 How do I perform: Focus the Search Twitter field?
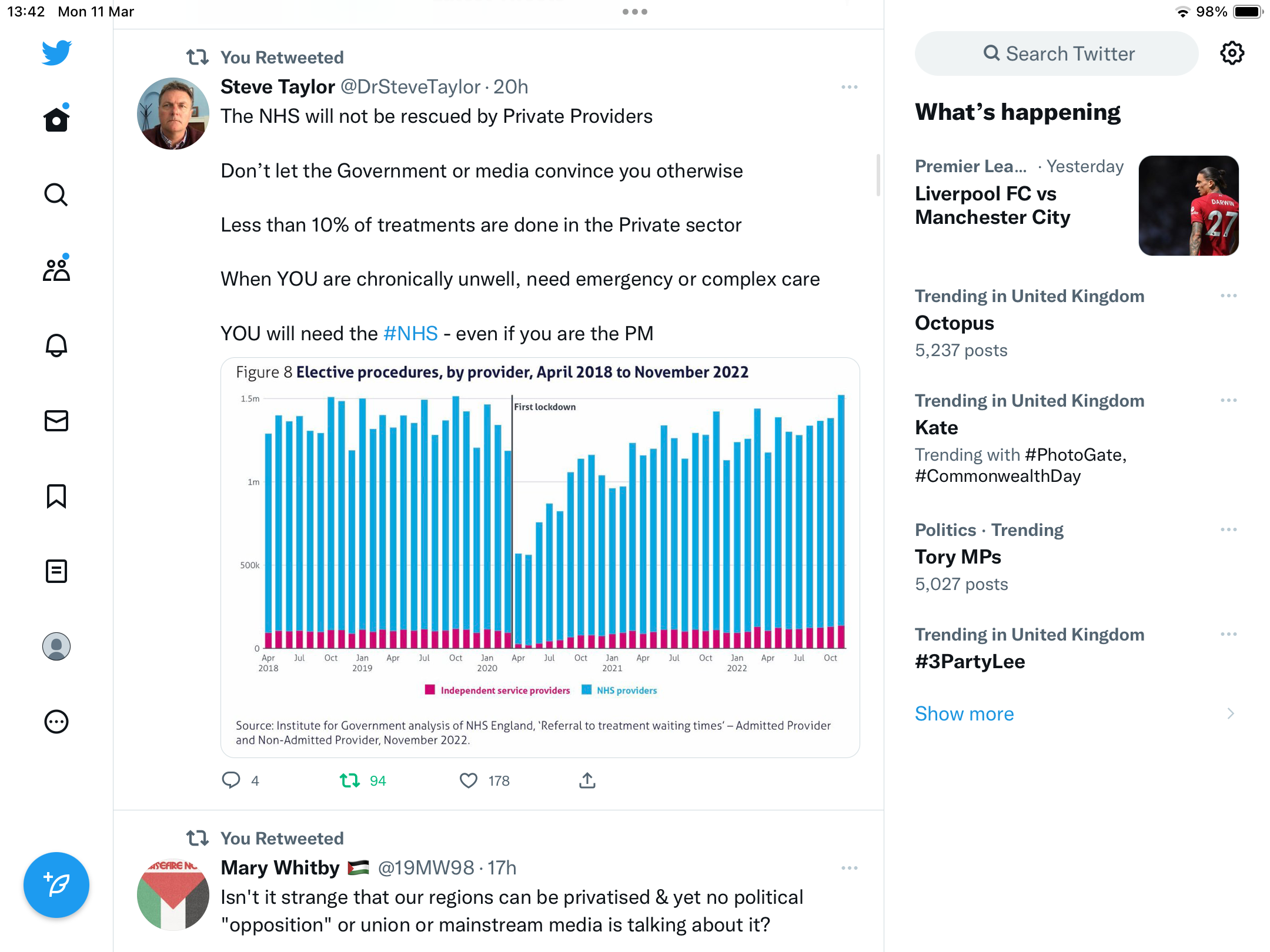1057,53
